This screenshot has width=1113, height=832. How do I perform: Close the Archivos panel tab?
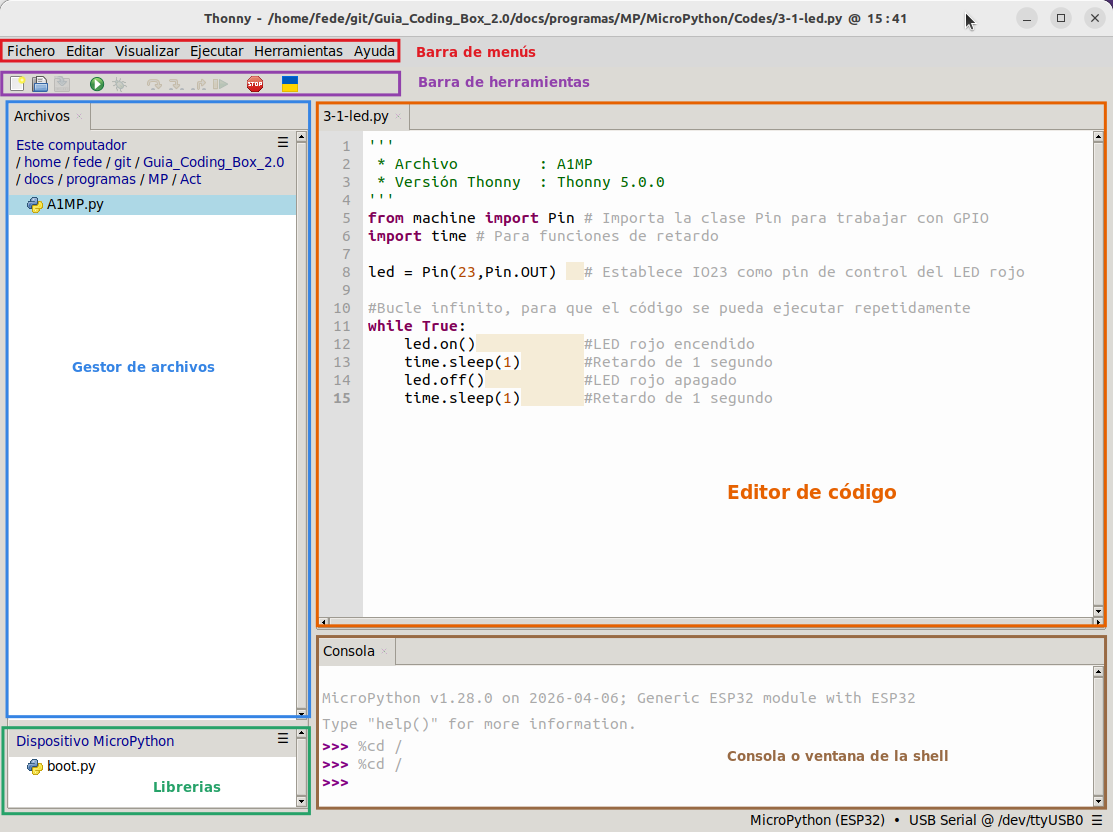[79, 116]
